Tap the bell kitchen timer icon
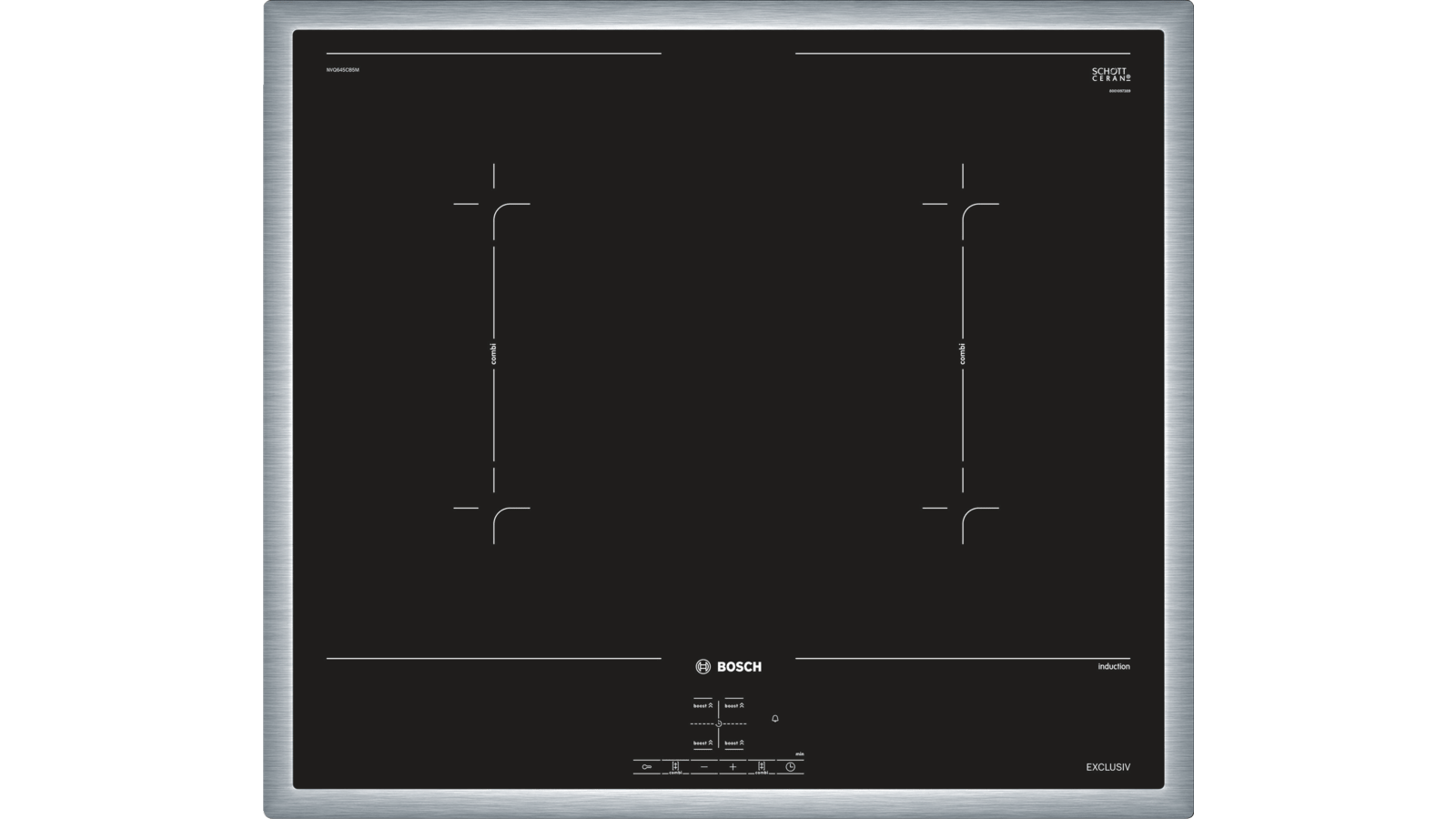The image size is (1456, 819). (775, 719)
